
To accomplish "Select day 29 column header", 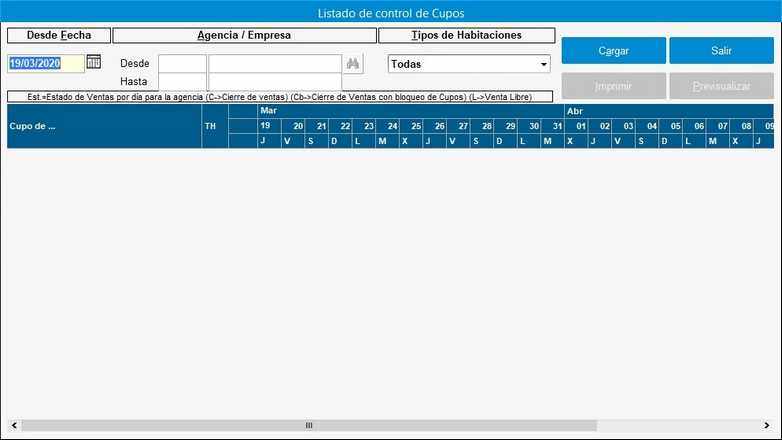I will 506,126.
